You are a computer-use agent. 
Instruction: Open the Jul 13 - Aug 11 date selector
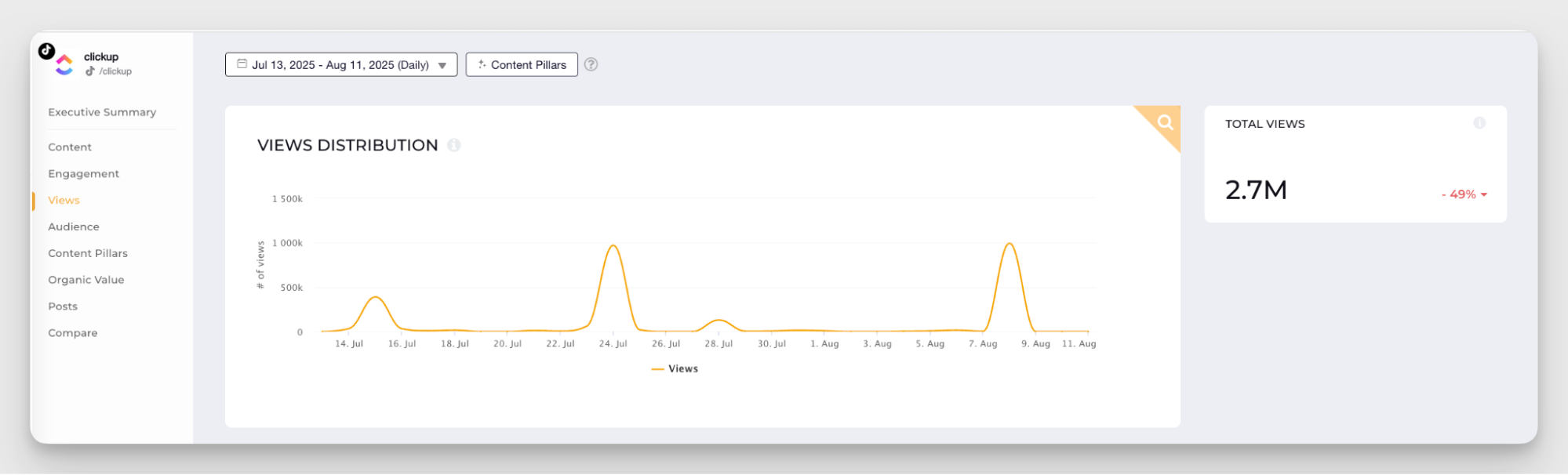coord(340,65)
